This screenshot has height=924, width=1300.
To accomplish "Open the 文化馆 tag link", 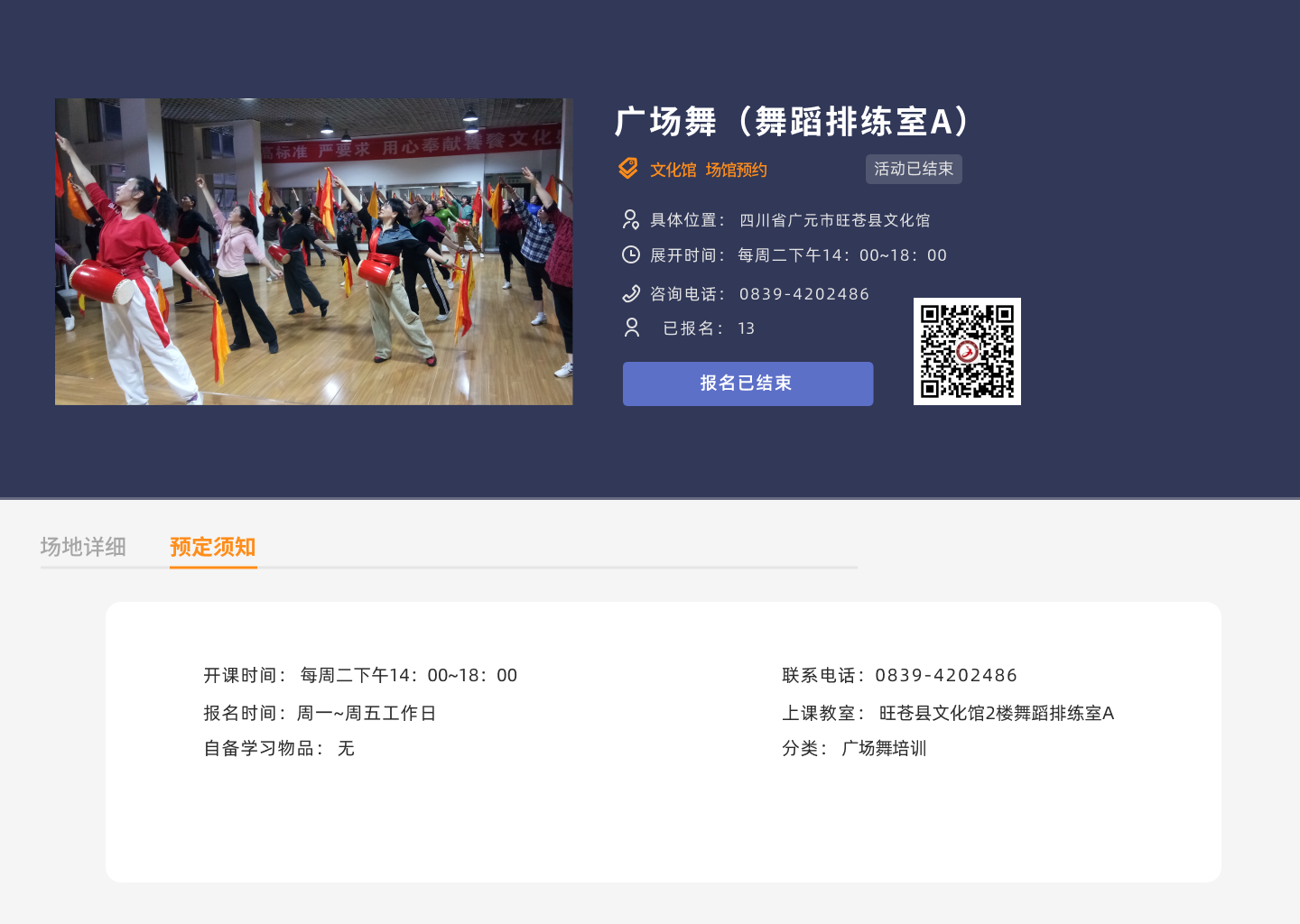I will (673, 170).
